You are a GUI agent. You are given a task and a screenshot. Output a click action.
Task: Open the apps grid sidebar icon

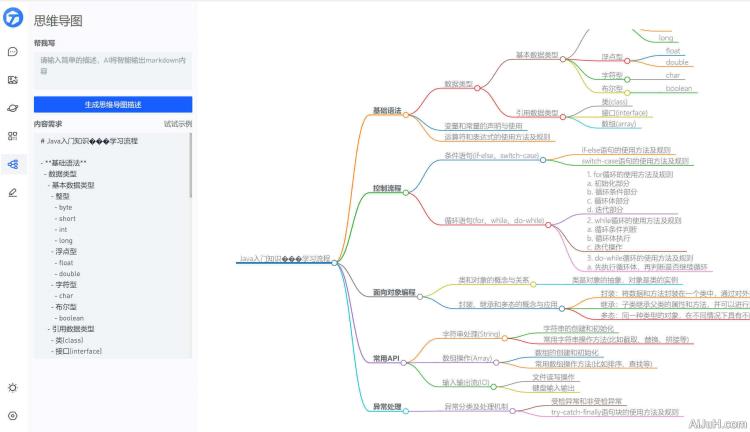[12, 135]
